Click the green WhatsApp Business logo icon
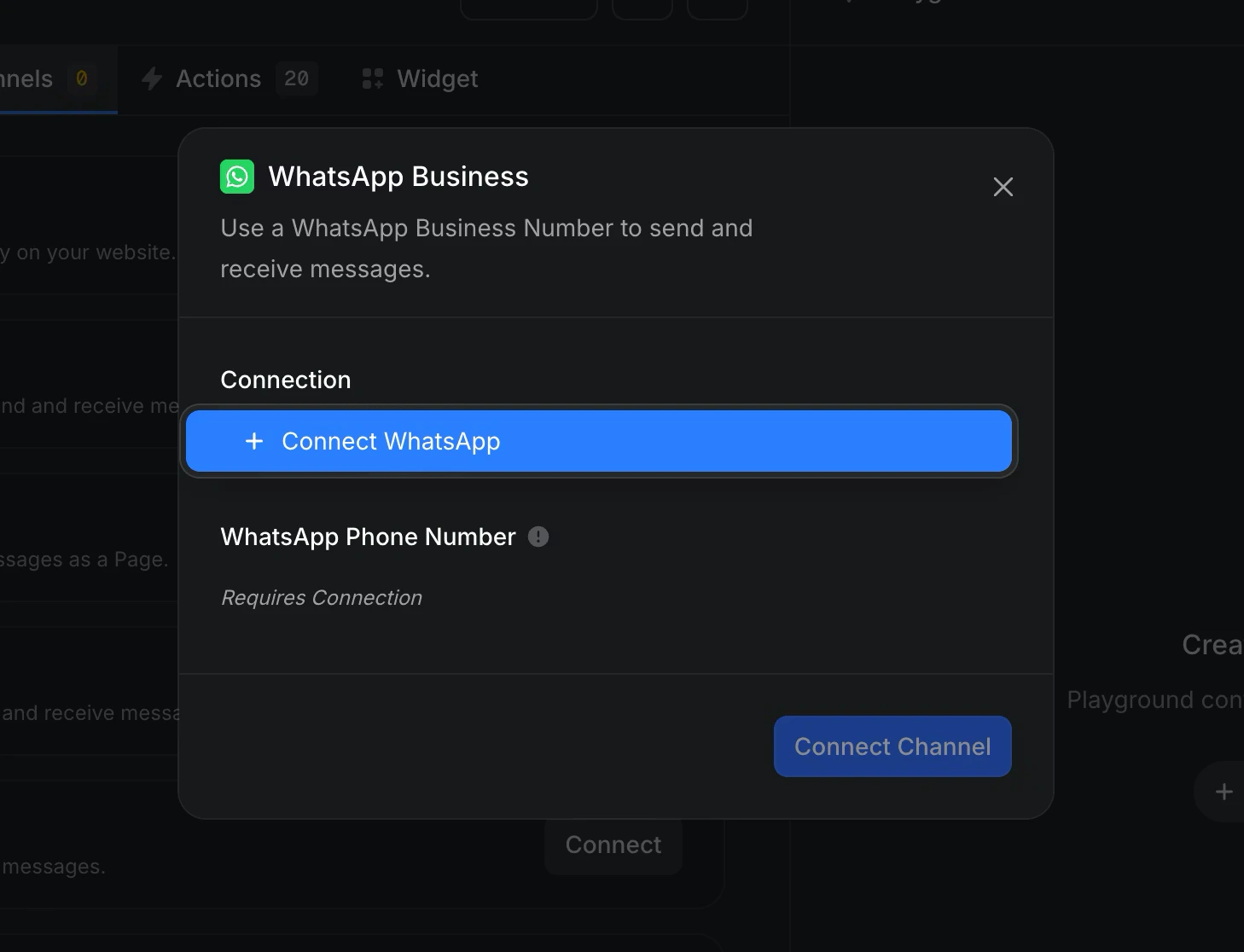 coord(237,177)
